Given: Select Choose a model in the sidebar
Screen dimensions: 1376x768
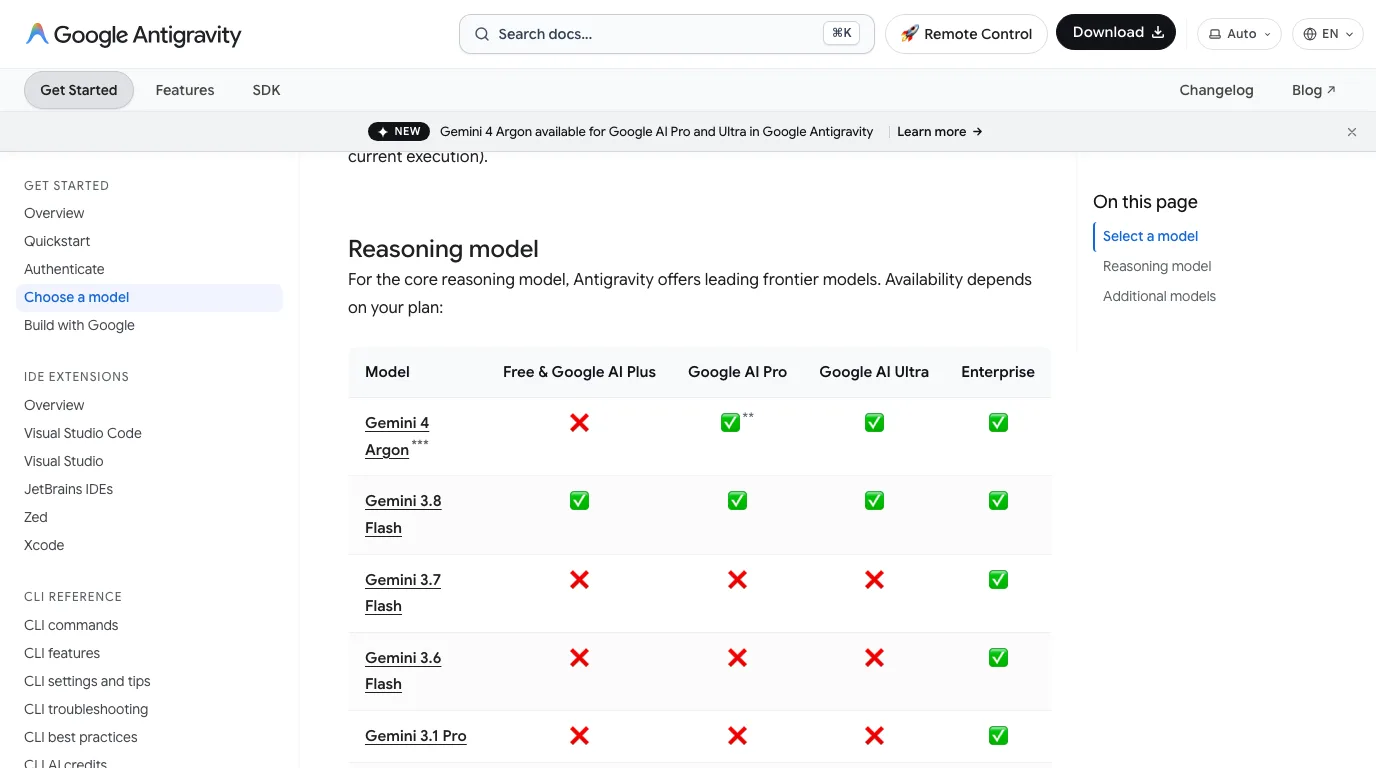Looking at the screenshot, I should coord(149,297).
